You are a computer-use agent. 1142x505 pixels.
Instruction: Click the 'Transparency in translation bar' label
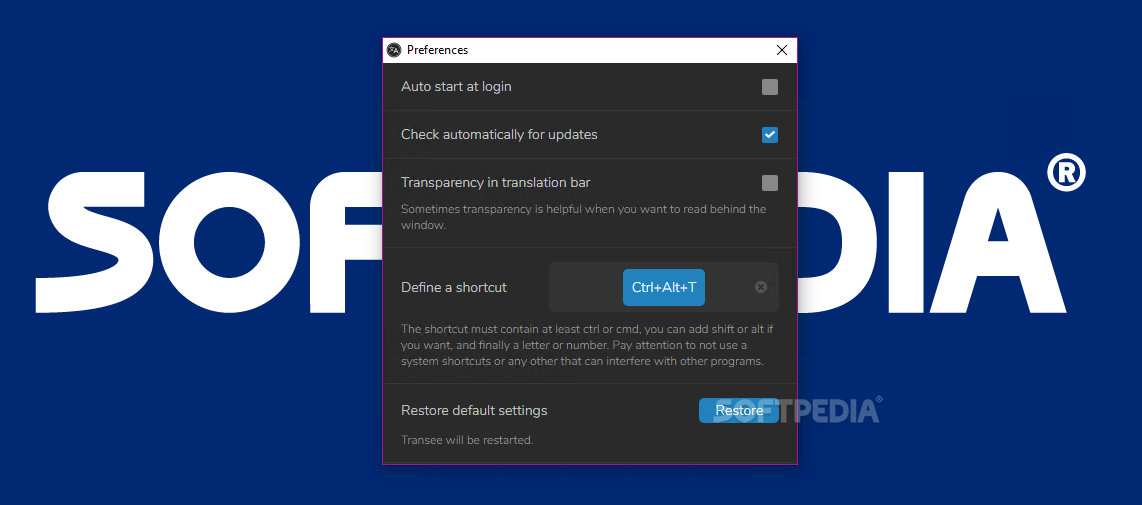(x=495, y=182)
